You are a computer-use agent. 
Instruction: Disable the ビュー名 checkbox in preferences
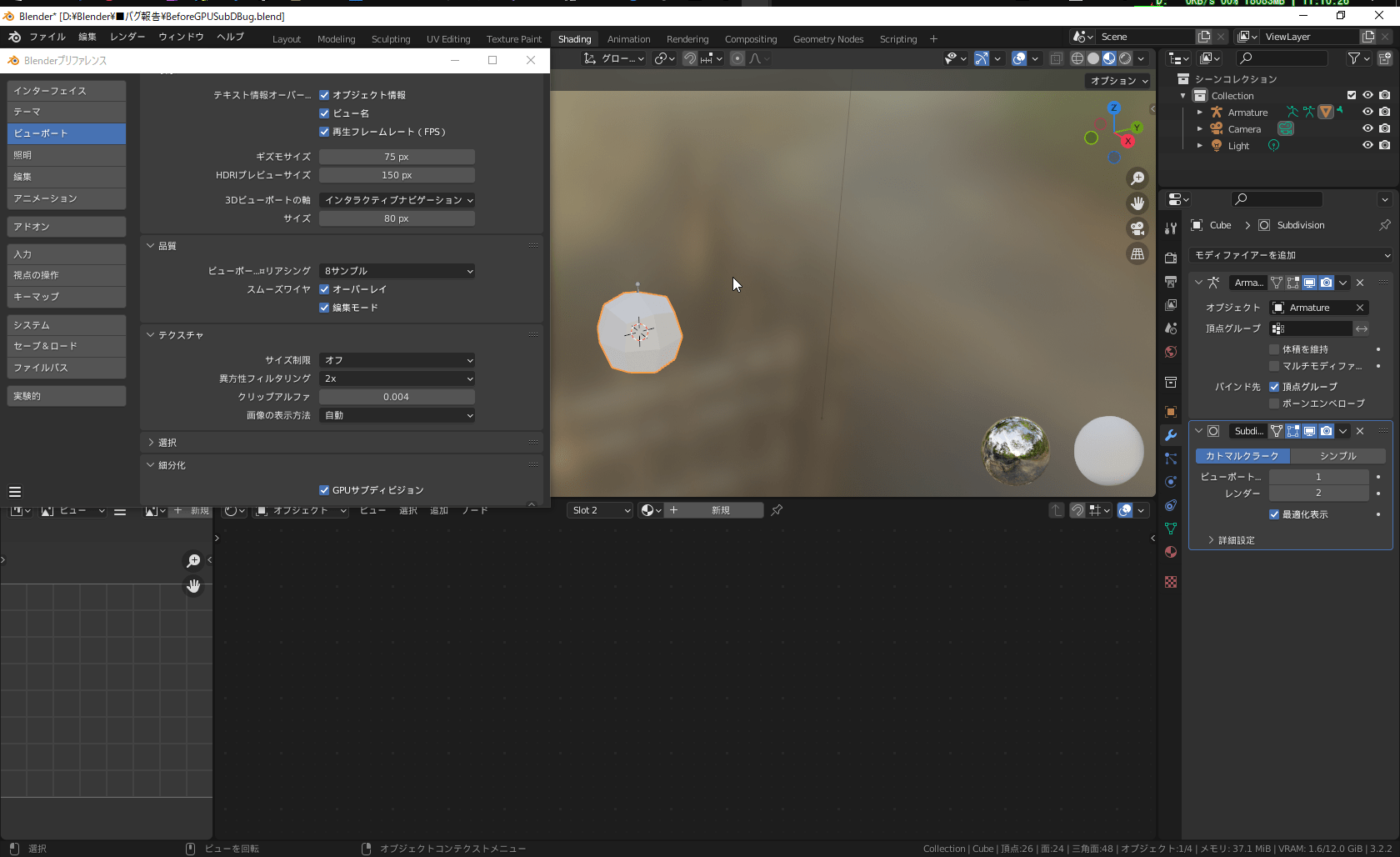(324, 113)
